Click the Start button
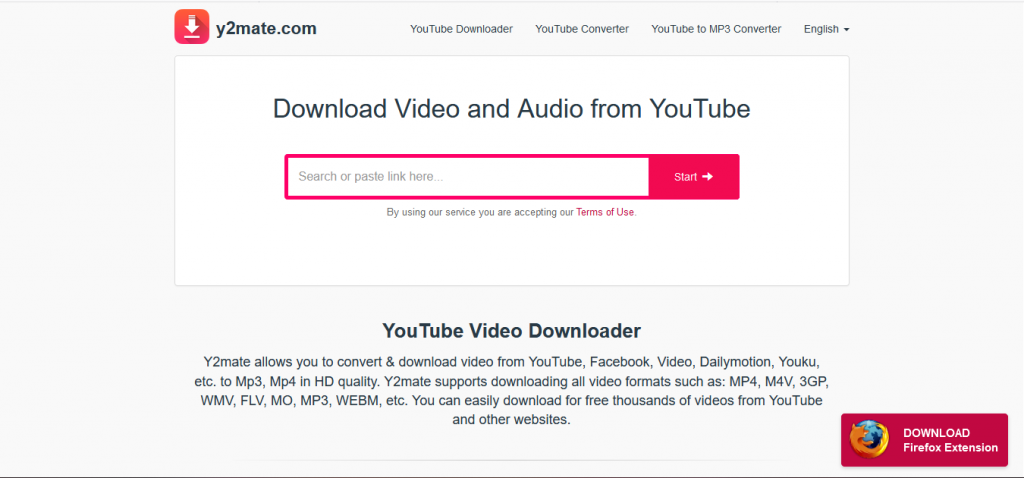Viewport: 1024px width, 478px height. (694, 176)
